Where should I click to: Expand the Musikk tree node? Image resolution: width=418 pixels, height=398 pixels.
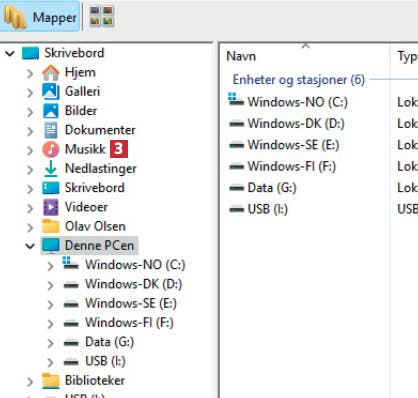(30, 150)
